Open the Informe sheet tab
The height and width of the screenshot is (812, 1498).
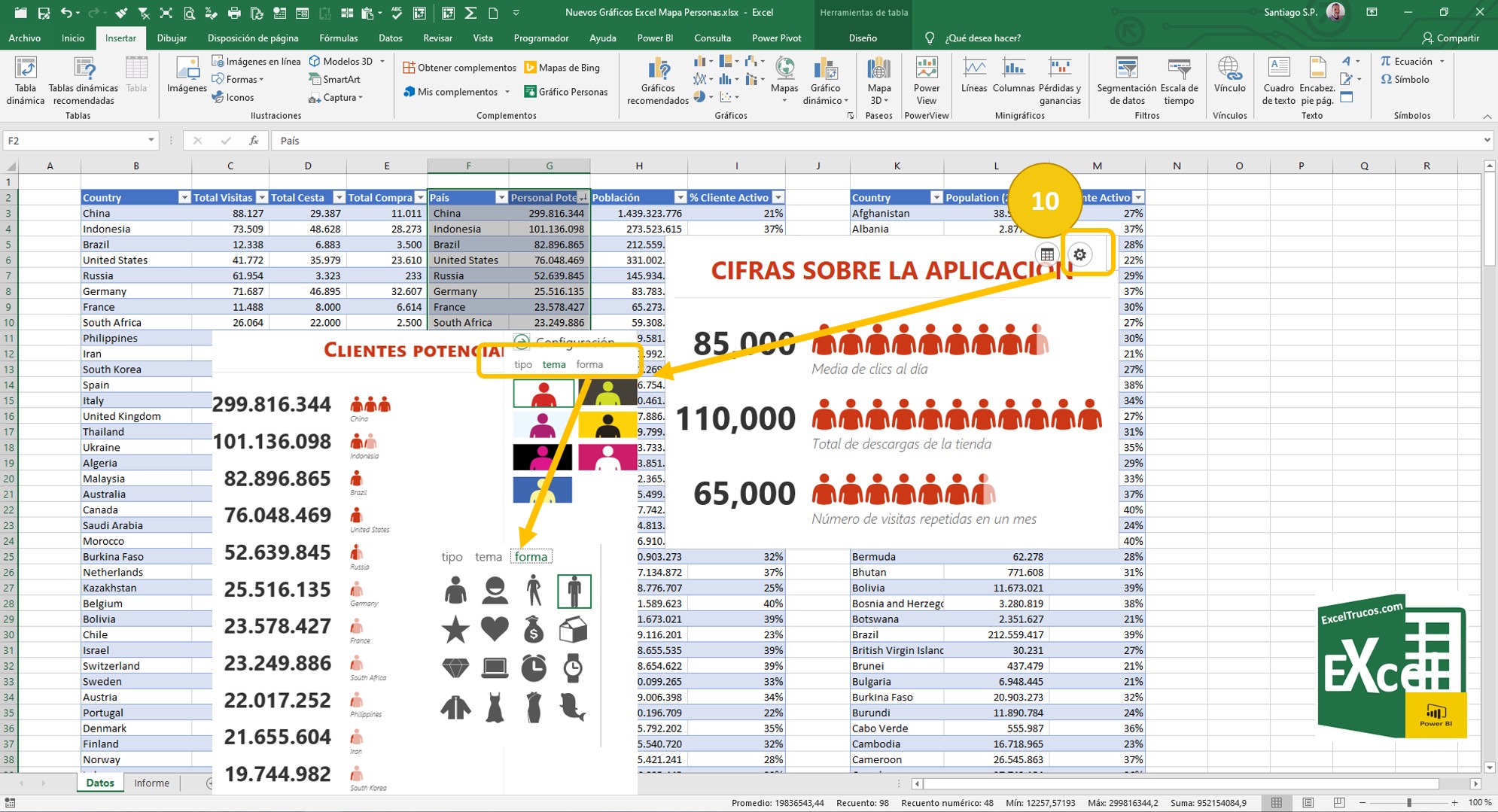pyautogui.click(x=151, y=783)
